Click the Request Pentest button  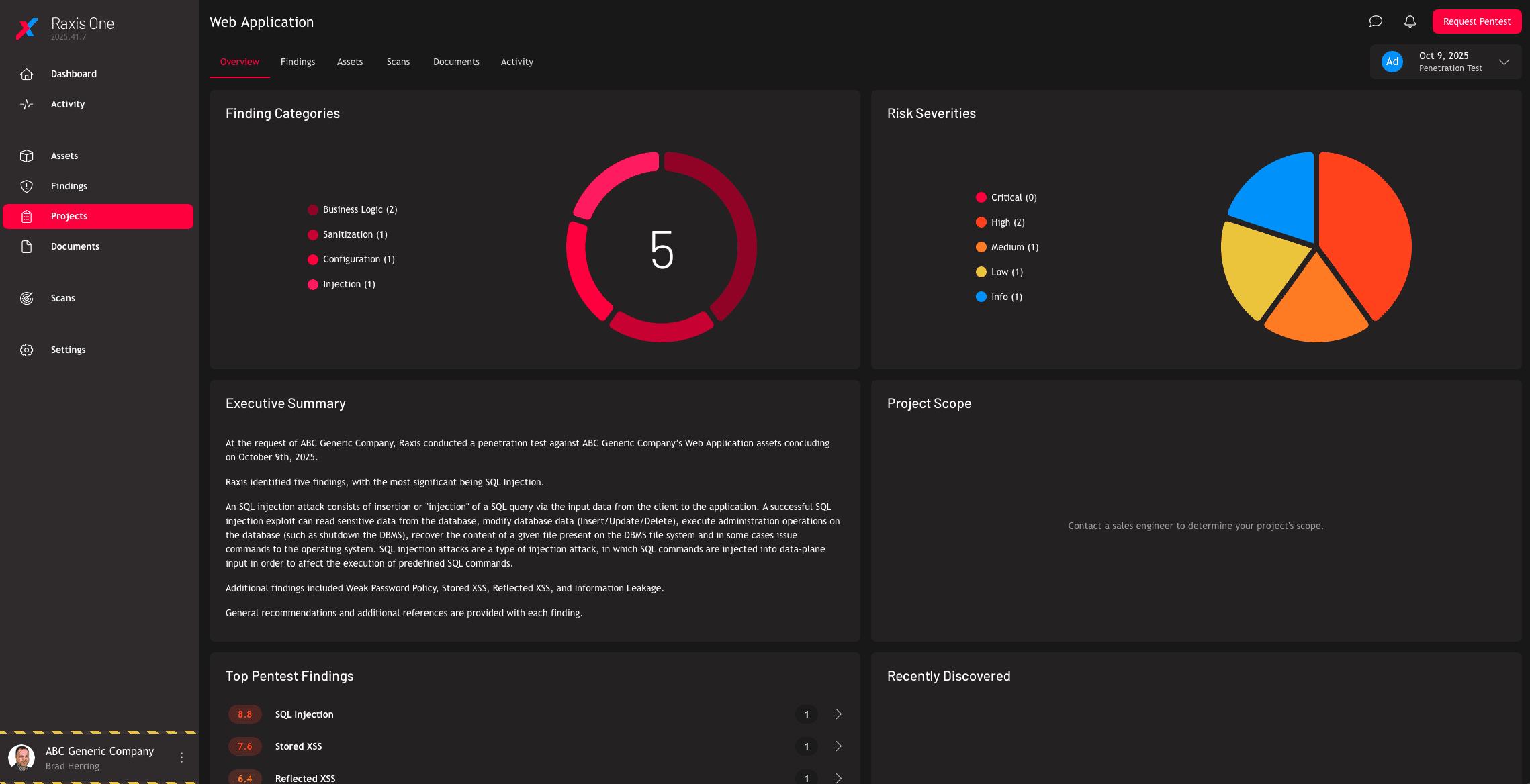pos(1476,21)
